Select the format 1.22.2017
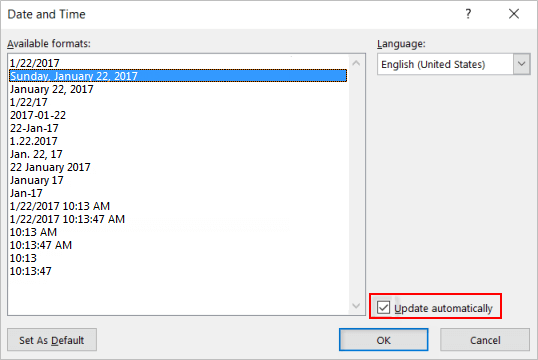Image resolution: width=538 pixels, height=360 pixels. pos(178,141)
